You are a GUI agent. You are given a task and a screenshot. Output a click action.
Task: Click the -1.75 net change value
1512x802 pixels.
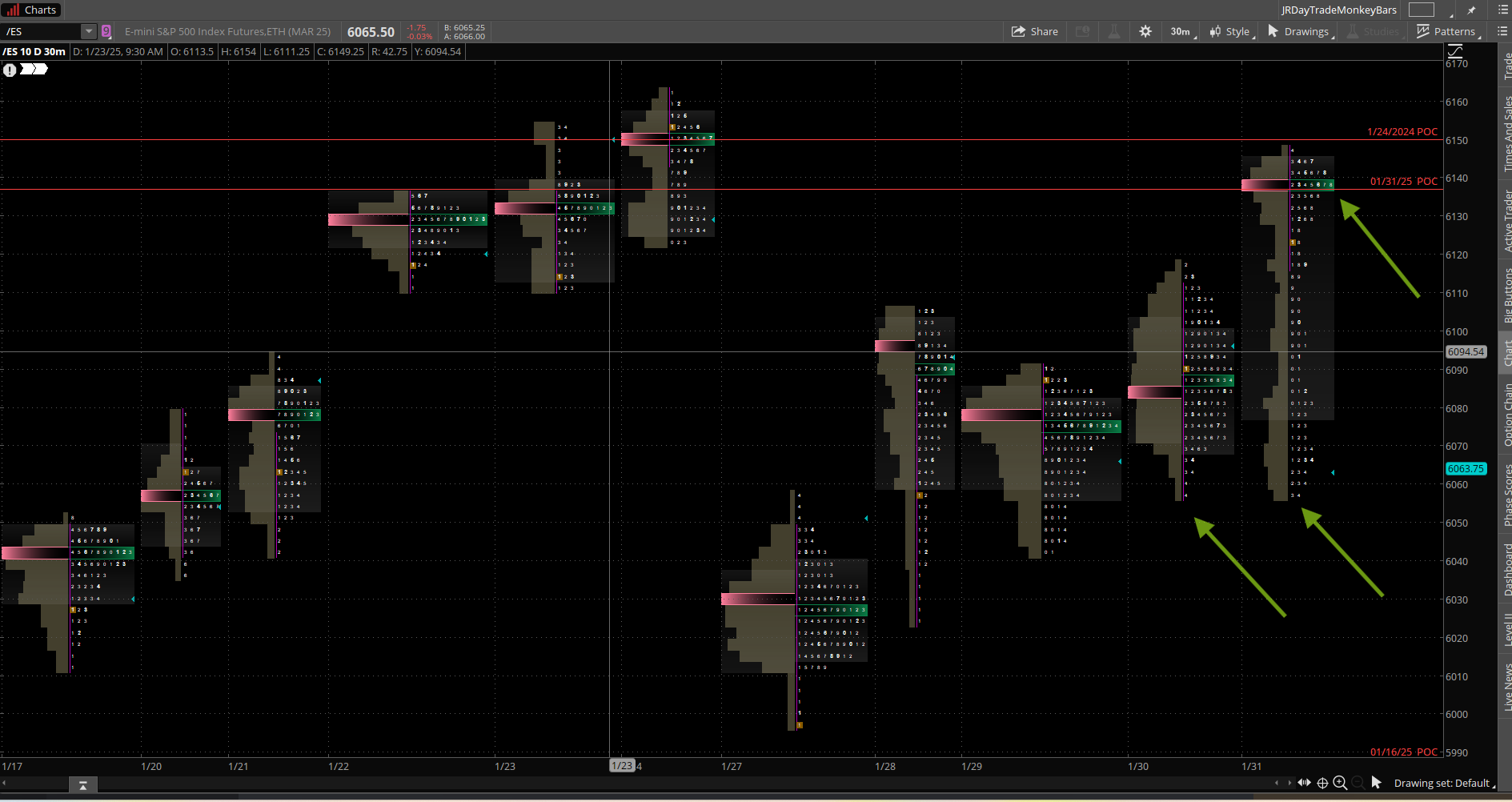coord(416,27)
